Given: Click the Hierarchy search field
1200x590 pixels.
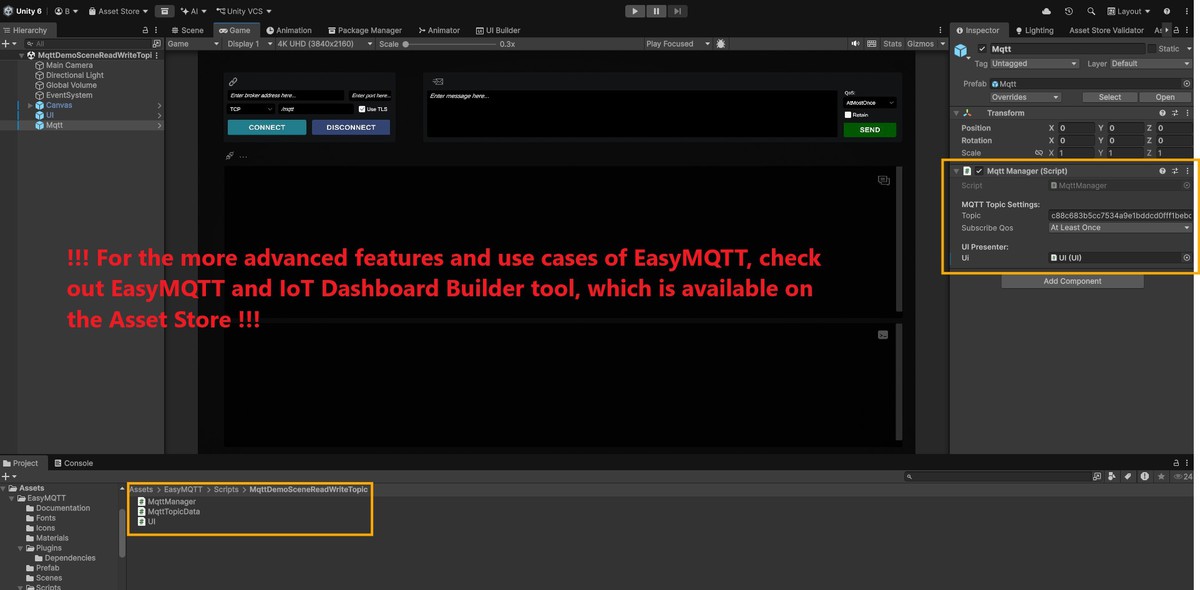Looking at the screenshot, I should (90, 44).
